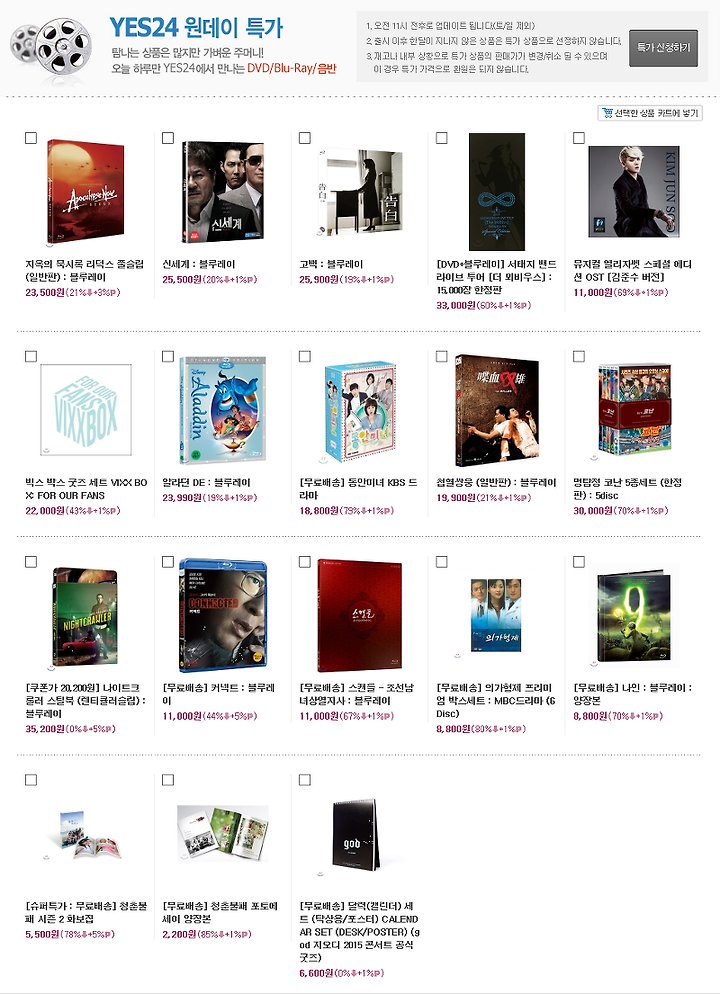Click 선택한 상품 카트에 넣기 button
Viewport: 720px width, 994px height.
pyautogui.click(x=650, y=113)
